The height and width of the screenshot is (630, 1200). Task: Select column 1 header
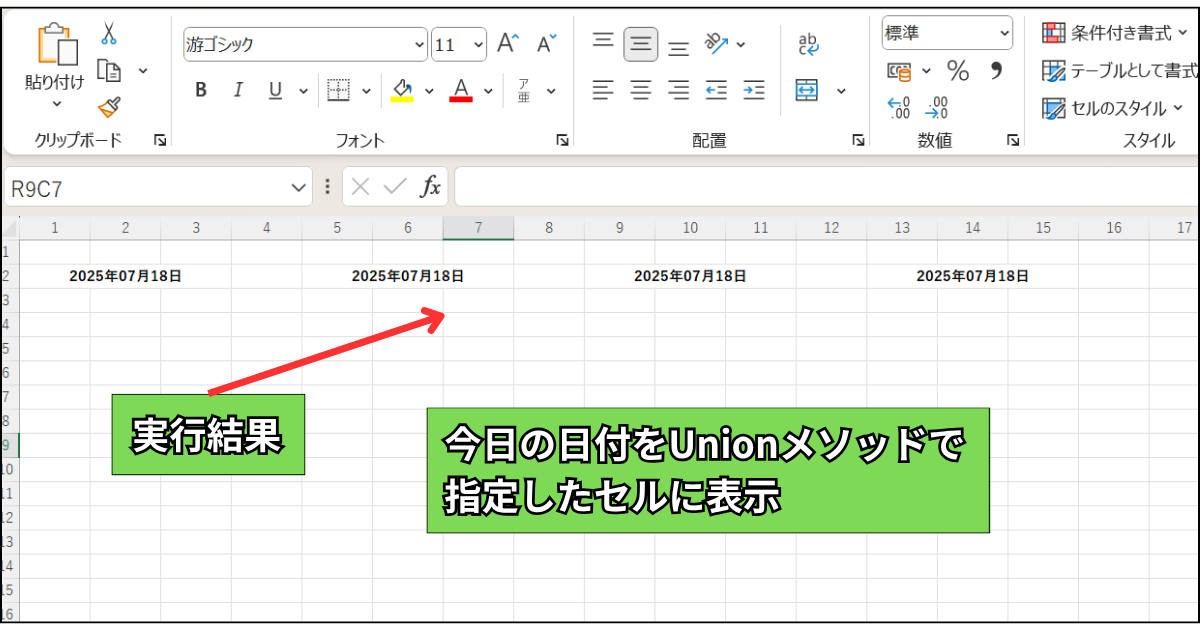pos(55,228)
